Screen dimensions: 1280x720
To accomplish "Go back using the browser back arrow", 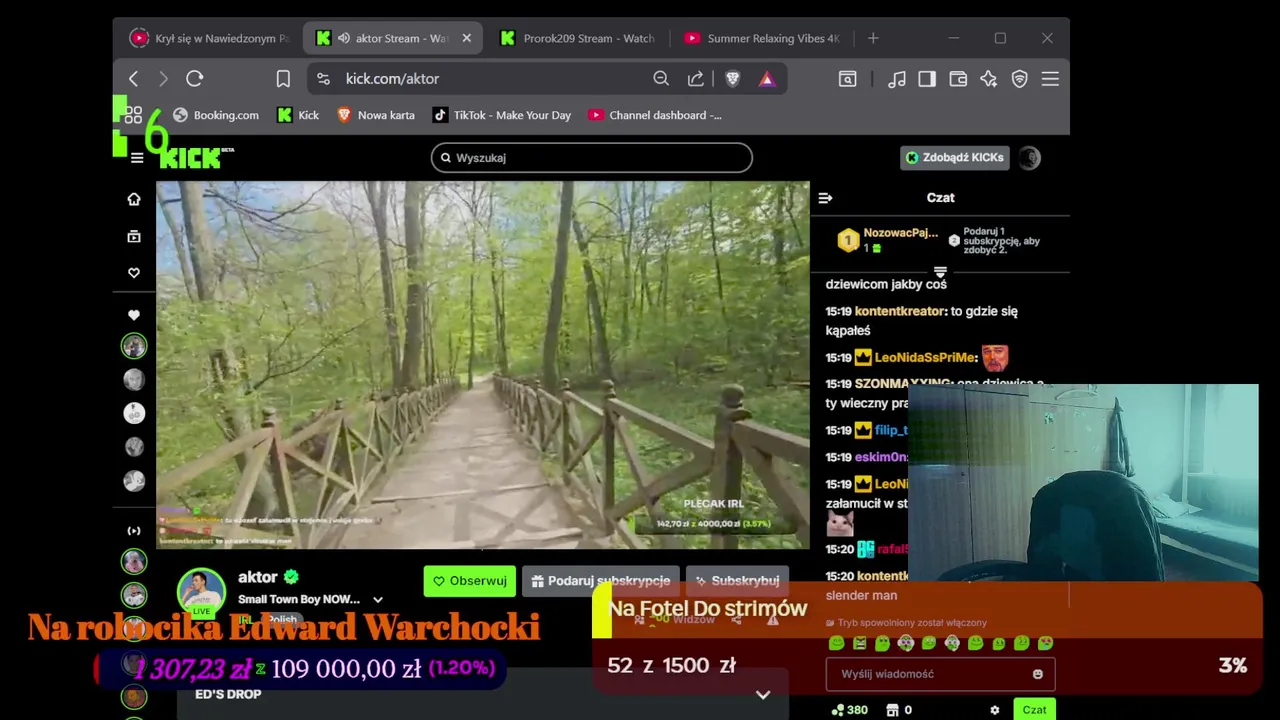I will pos(134,79).
